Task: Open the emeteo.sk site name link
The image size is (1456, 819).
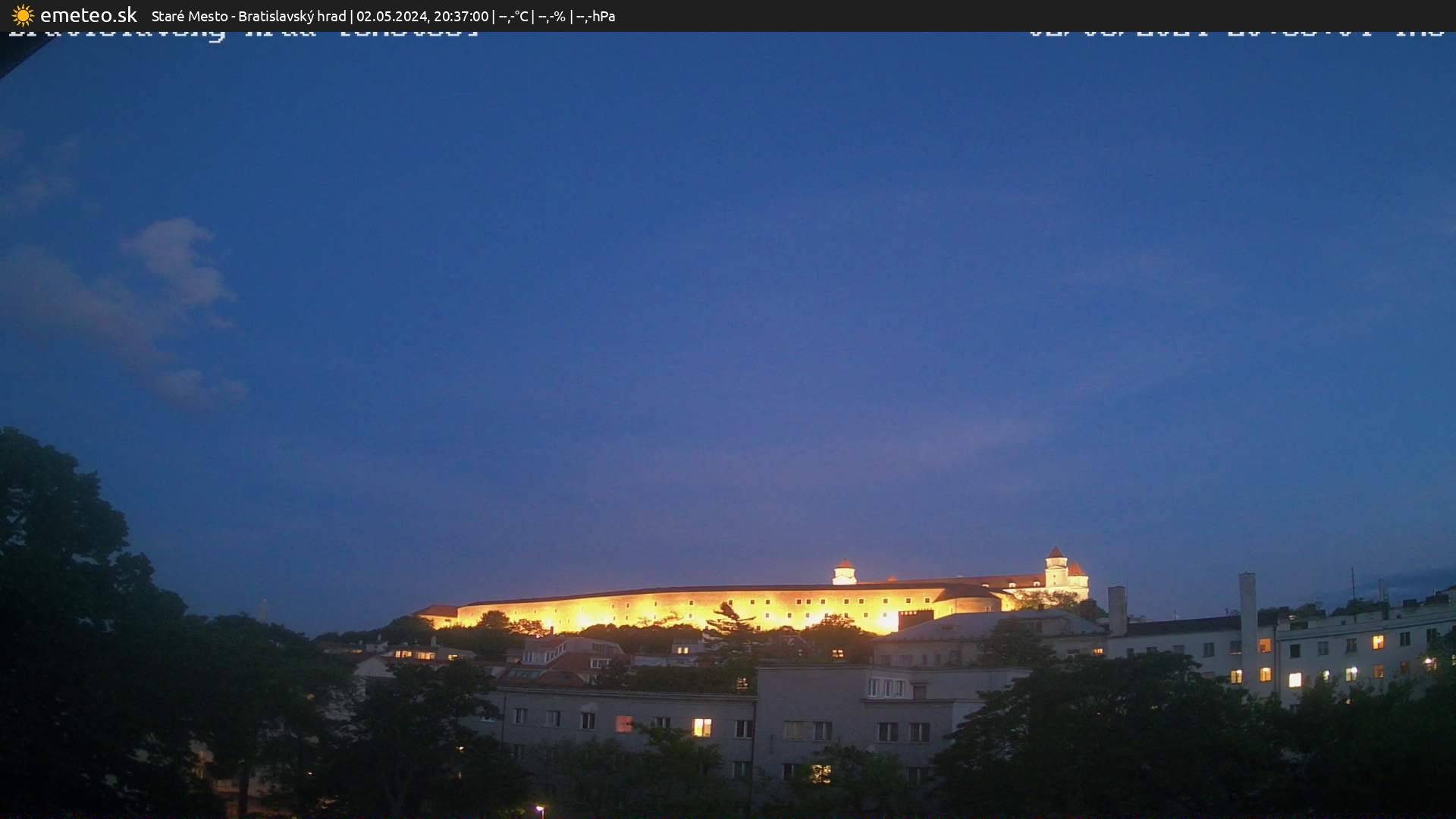Action: pyautogui.click(x=89, y=14)
